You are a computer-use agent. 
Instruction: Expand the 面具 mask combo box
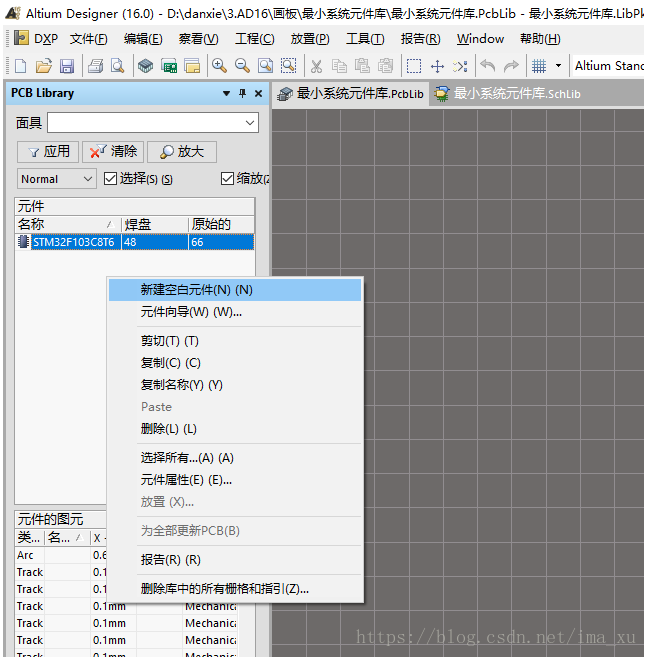(250, 123)
